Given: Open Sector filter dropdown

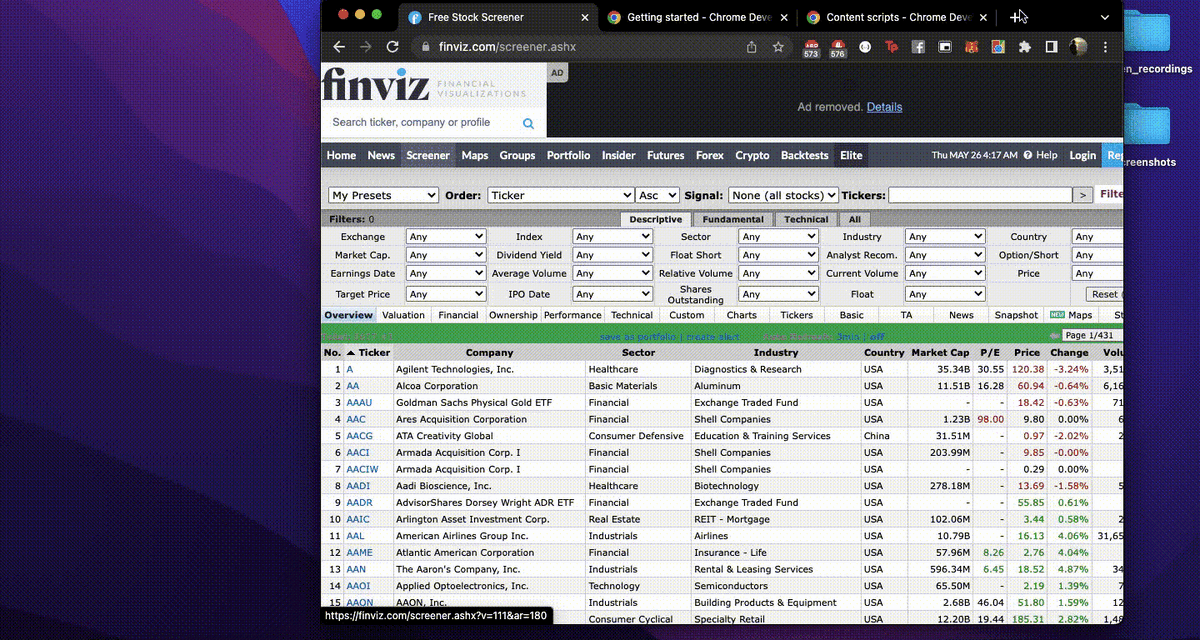Looking at the screenshot, I should click(x=779, y=237).
